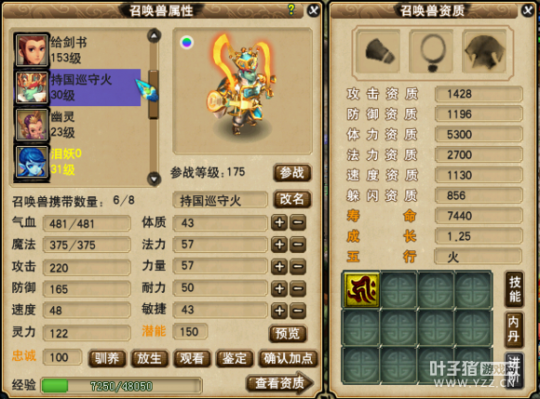Click the bracer equipment slot icon
Screen dimensions: 540x399
[x=378, y=51]
